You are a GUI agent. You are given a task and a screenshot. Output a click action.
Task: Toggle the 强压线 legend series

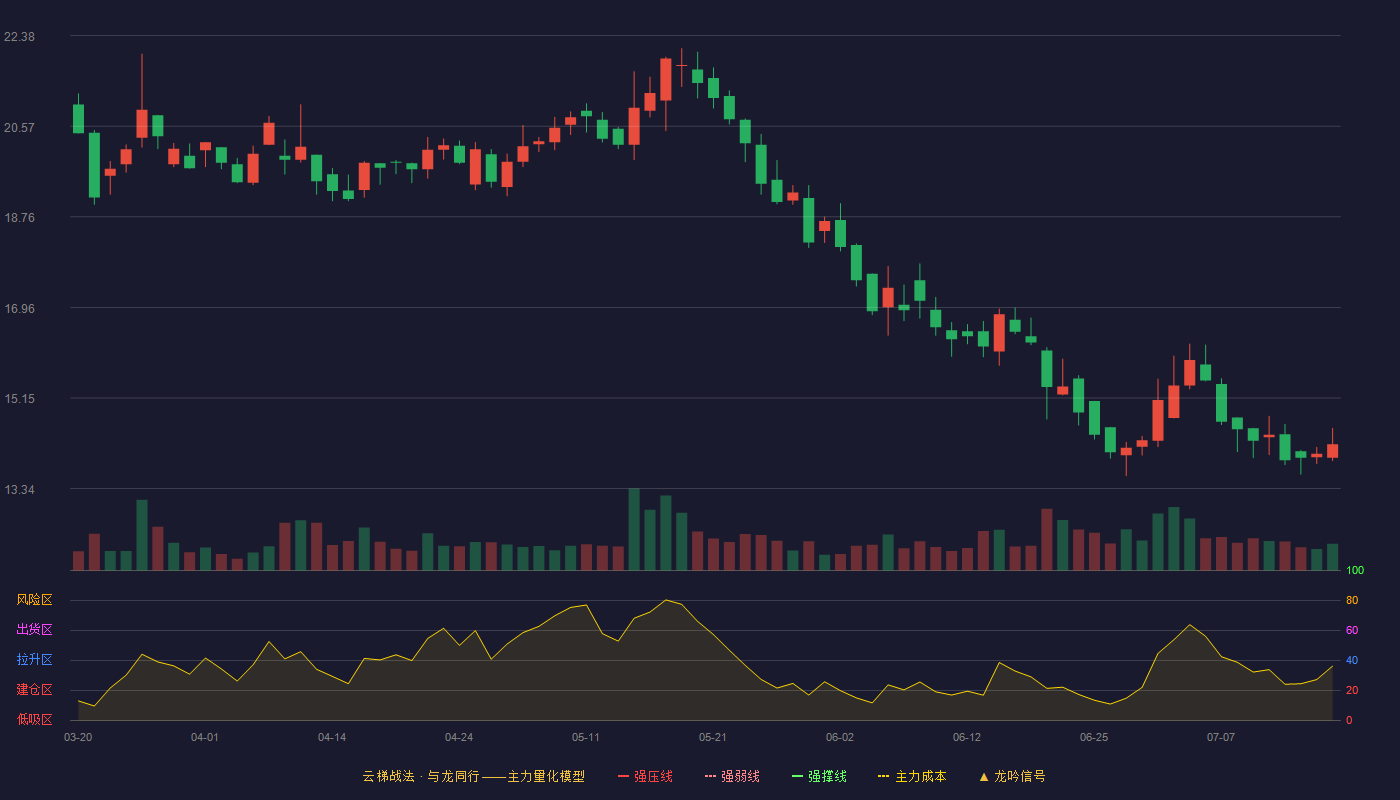[x=645, y=776]
